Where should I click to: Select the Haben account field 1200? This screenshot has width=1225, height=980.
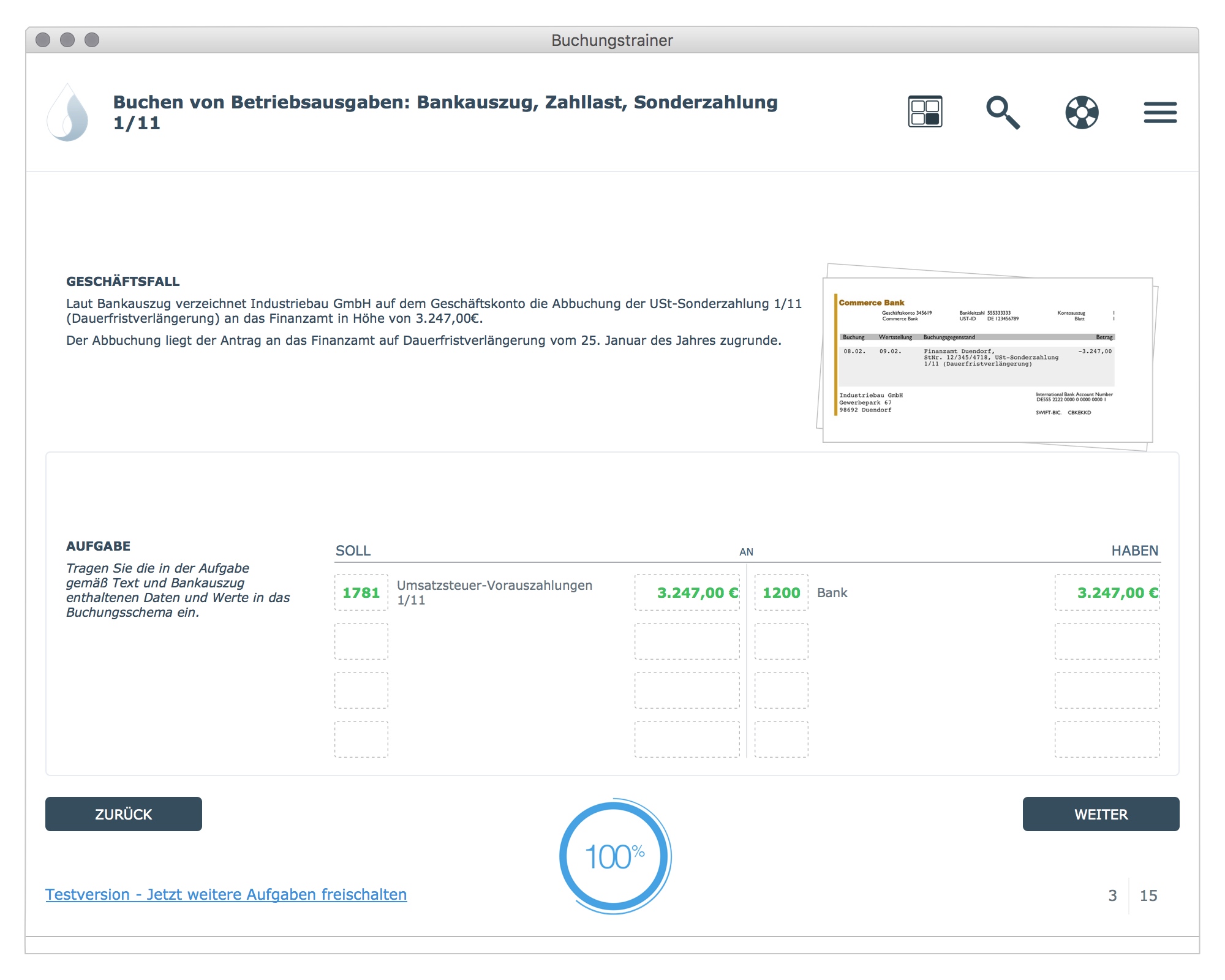tap(781, 592)
